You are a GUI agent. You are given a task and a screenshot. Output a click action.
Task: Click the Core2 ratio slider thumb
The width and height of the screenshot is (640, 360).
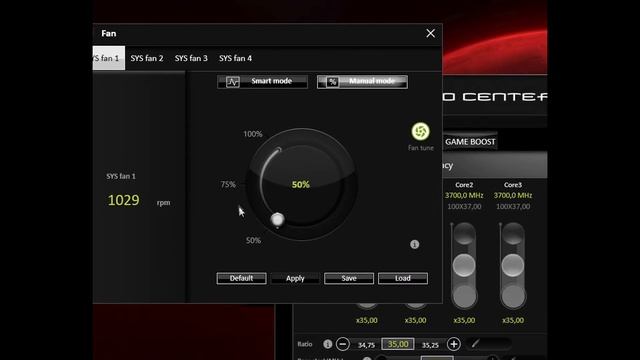[464, 265]
